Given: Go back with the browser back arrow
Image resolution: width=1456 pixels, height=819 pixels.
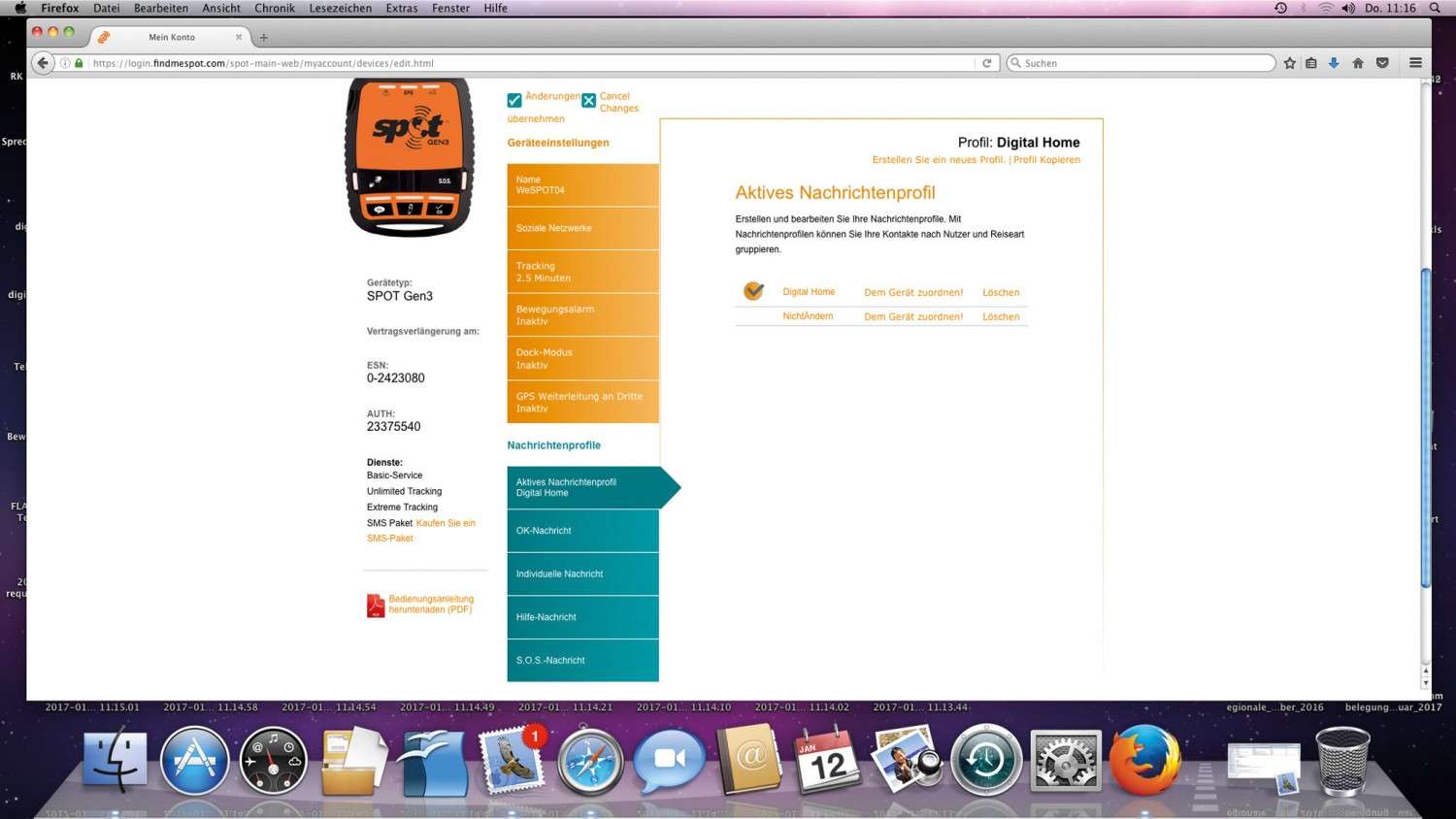Looking at the screenshot, I should pyautogui.click(x=43, y=63).
